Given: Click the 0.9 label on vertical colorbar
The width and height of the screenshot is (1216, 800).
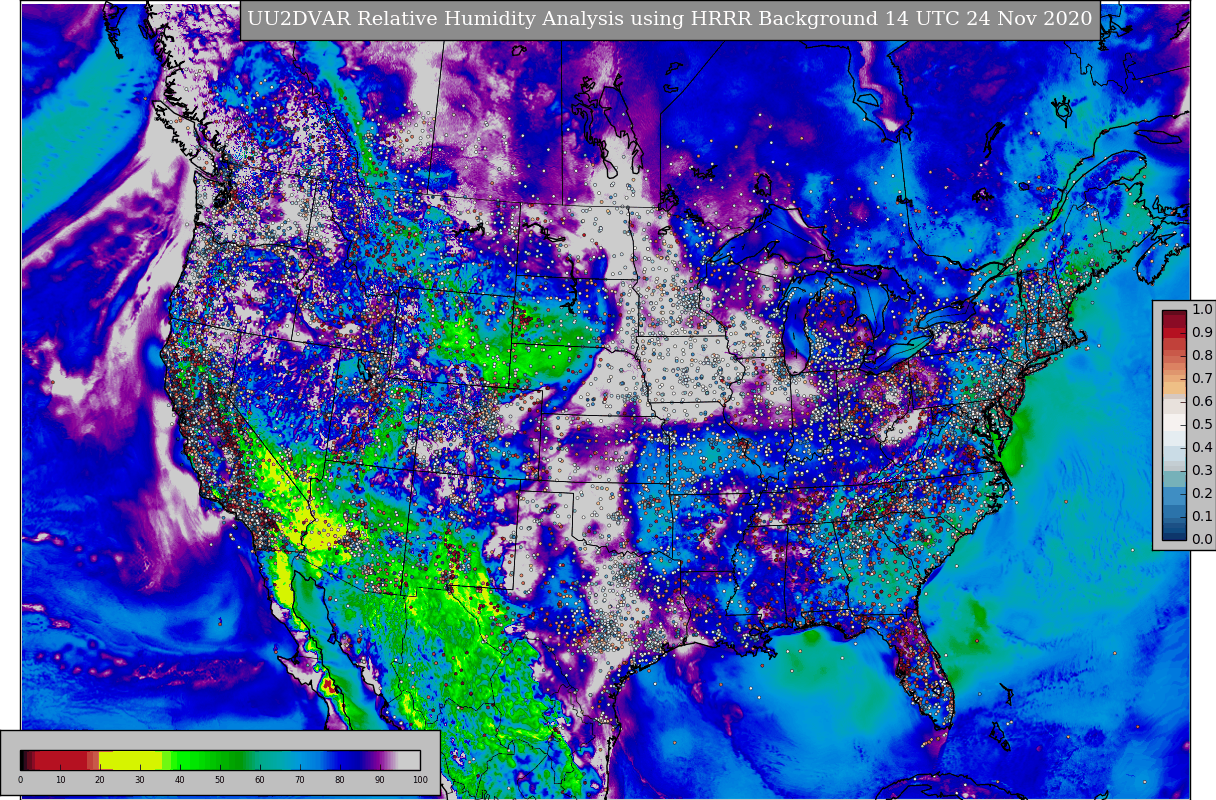Looking at the screenshot, I should click(1202, 333).
